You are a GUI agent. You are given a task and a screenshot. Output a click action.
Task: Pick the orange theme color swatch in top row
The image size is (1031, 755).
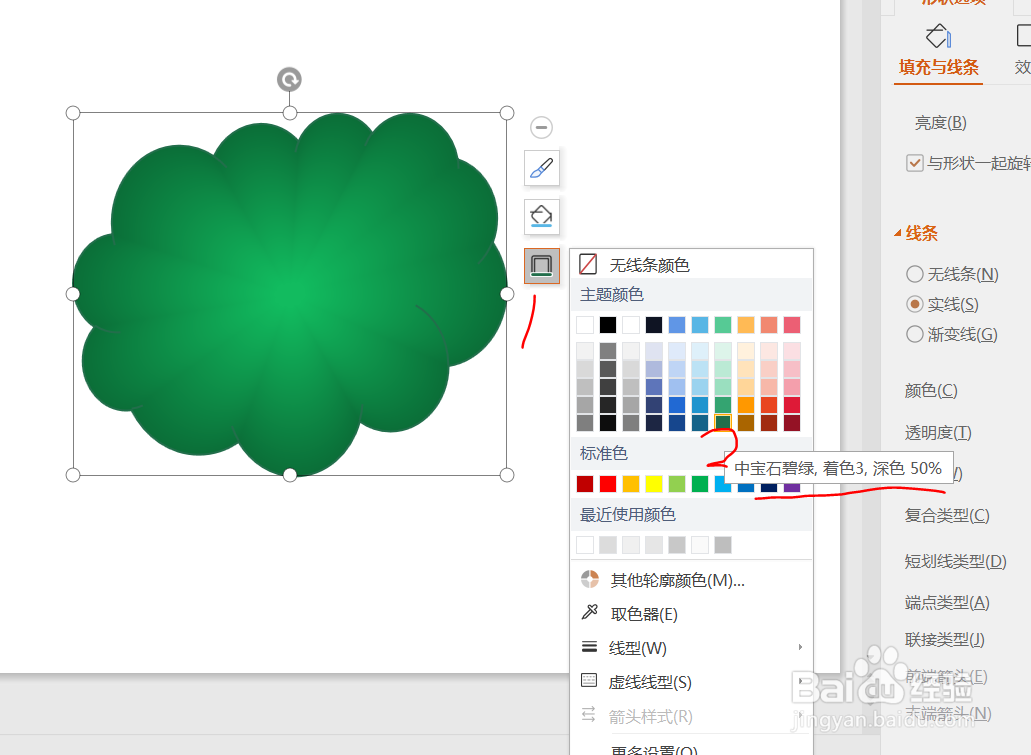pos(746,325)
